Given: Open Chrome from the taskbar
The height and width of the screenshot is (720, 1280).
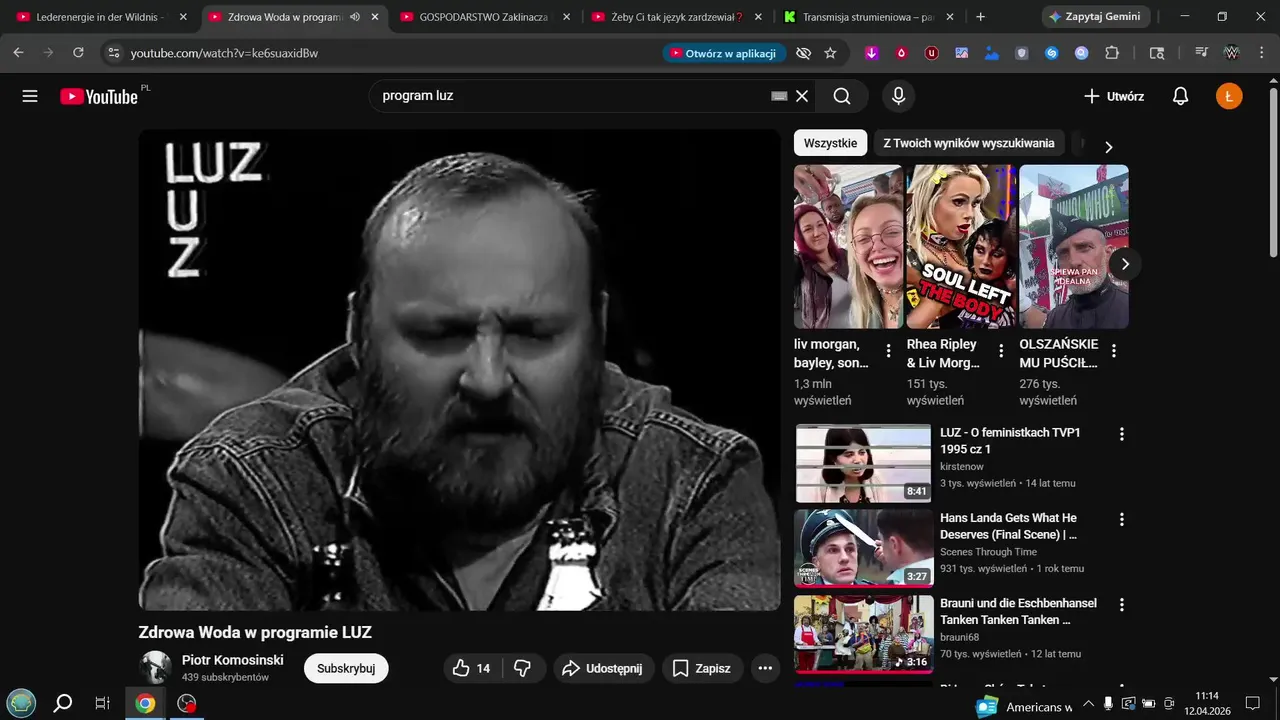Looking at the screenshot, I should click(145, 703).
